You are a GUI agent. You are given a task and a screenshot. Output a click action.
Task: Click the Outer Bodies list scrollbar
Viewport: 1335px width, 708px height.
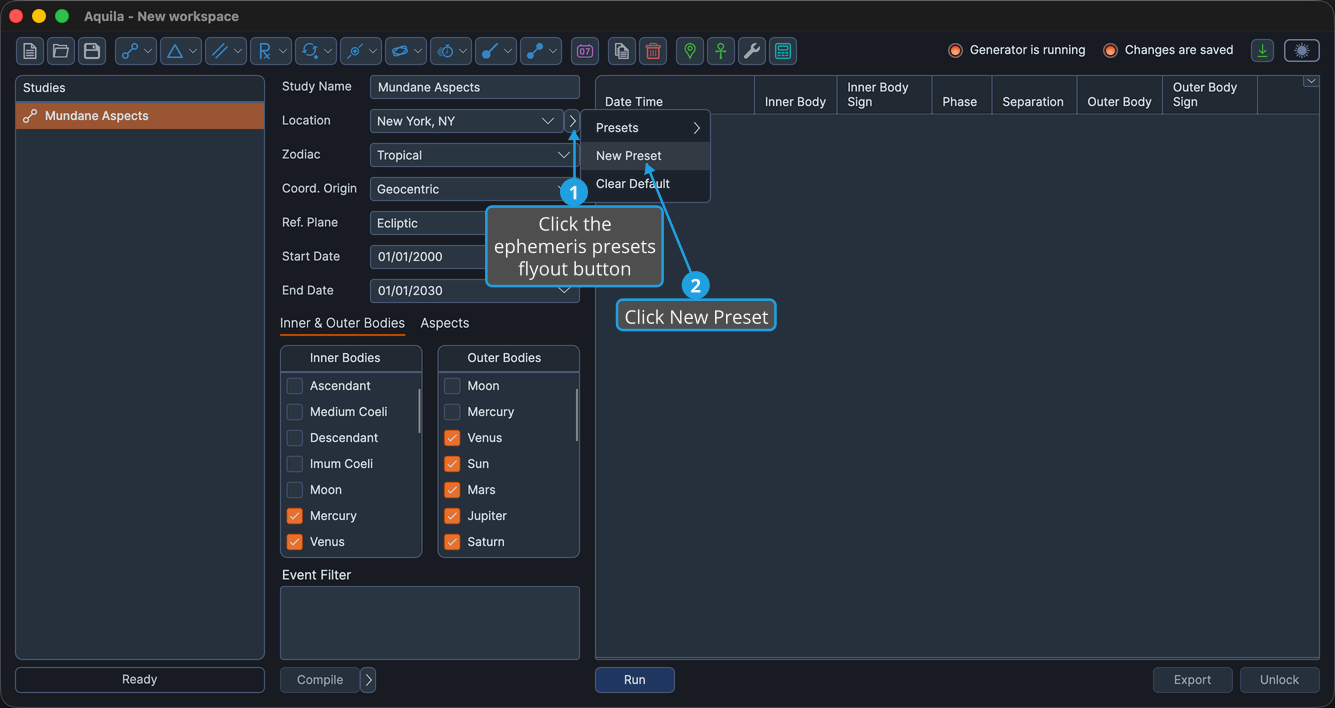[577, 414]
